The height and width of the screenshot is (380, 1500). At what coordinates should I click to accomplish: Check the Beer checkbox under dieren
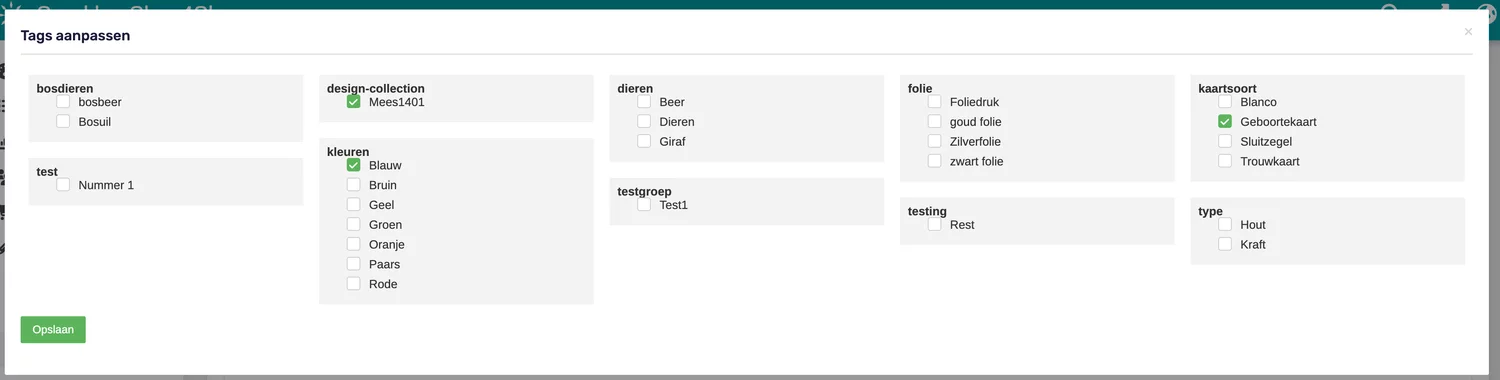pyautogui.click(x=644, y=102)
